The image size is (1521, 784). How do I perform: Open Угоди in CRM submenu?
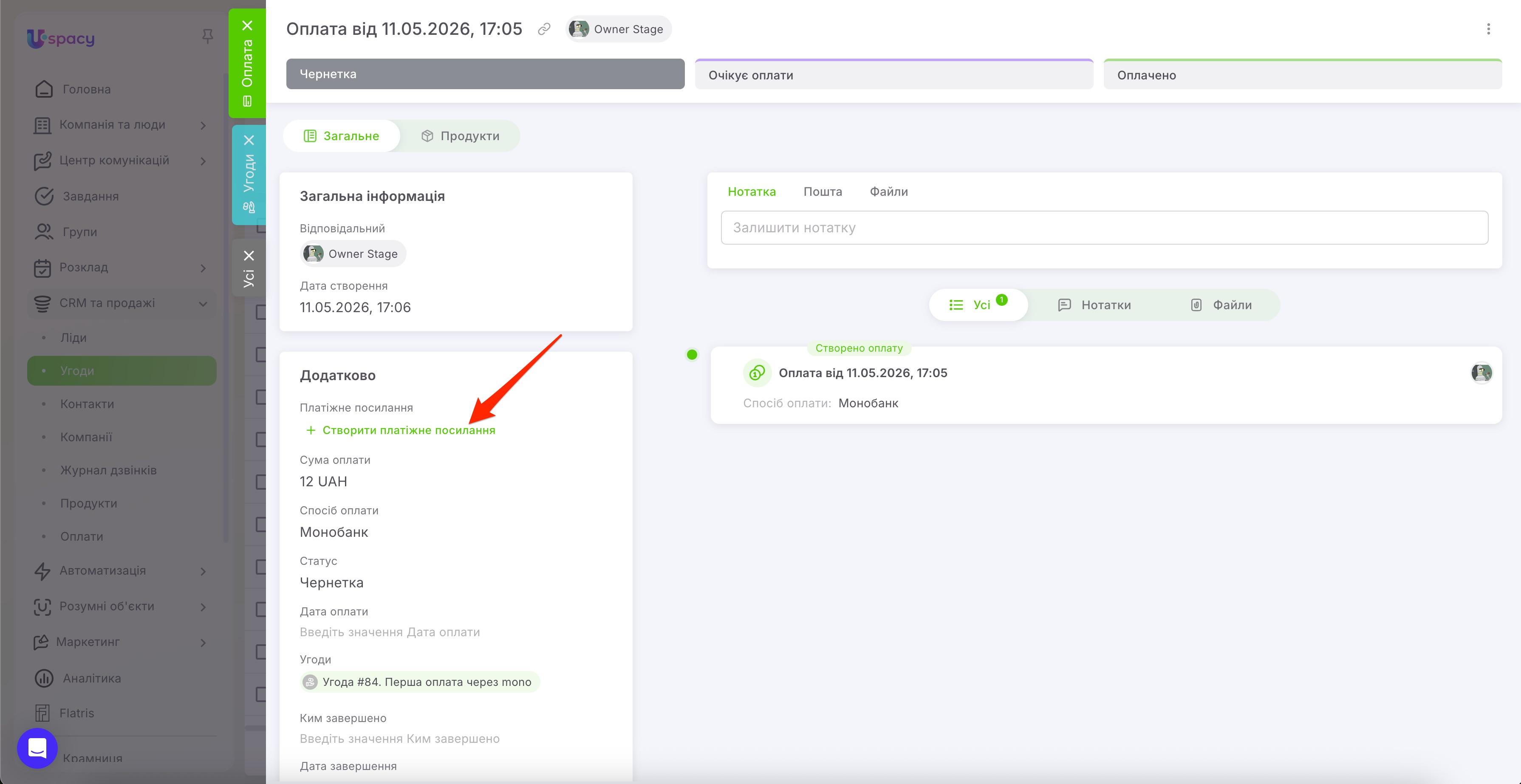point(122,371)
